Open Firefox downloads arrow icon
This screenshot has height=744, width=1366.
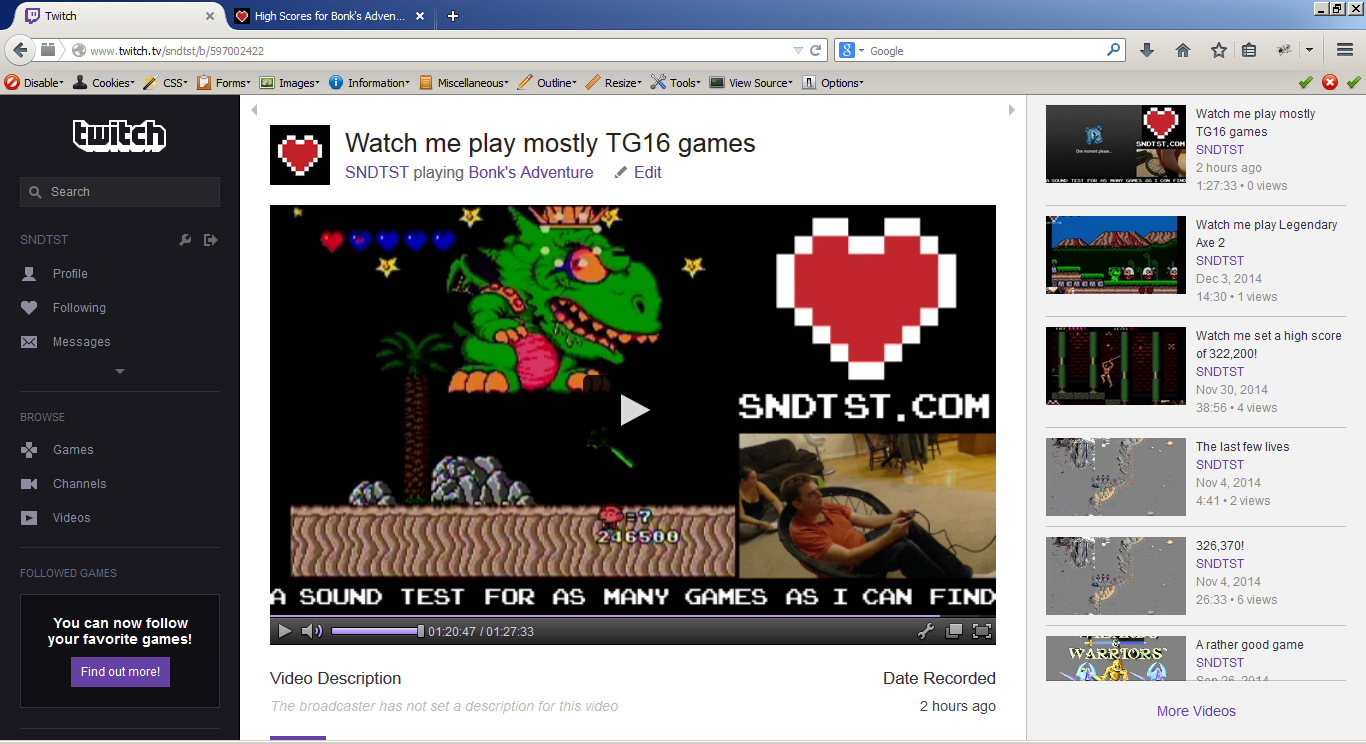click(x=1147, y=50)
